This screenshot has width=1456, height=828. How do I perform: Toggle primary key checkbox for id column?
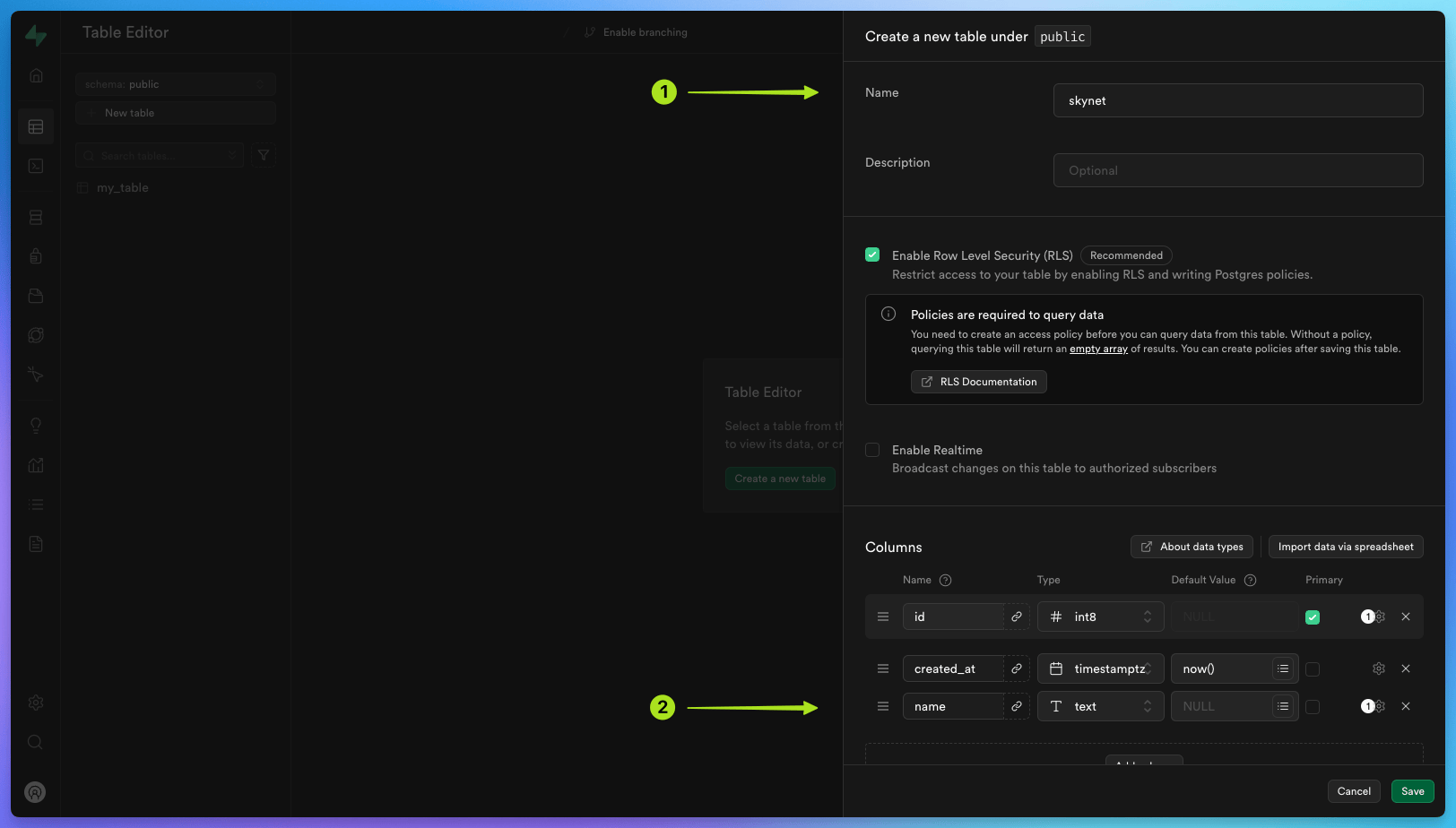click(x=1313, y=617)
